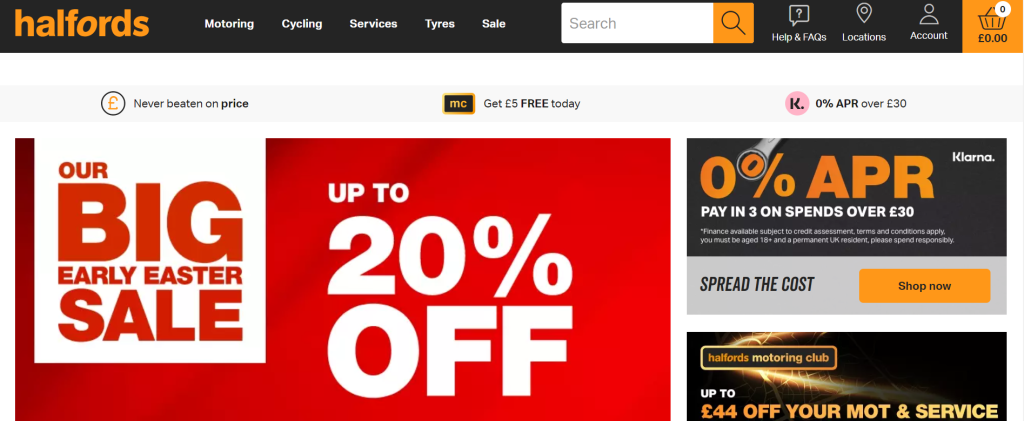Click the Search input field
The height and width of the screenshot is (421, 1024).
coord(637,23)
